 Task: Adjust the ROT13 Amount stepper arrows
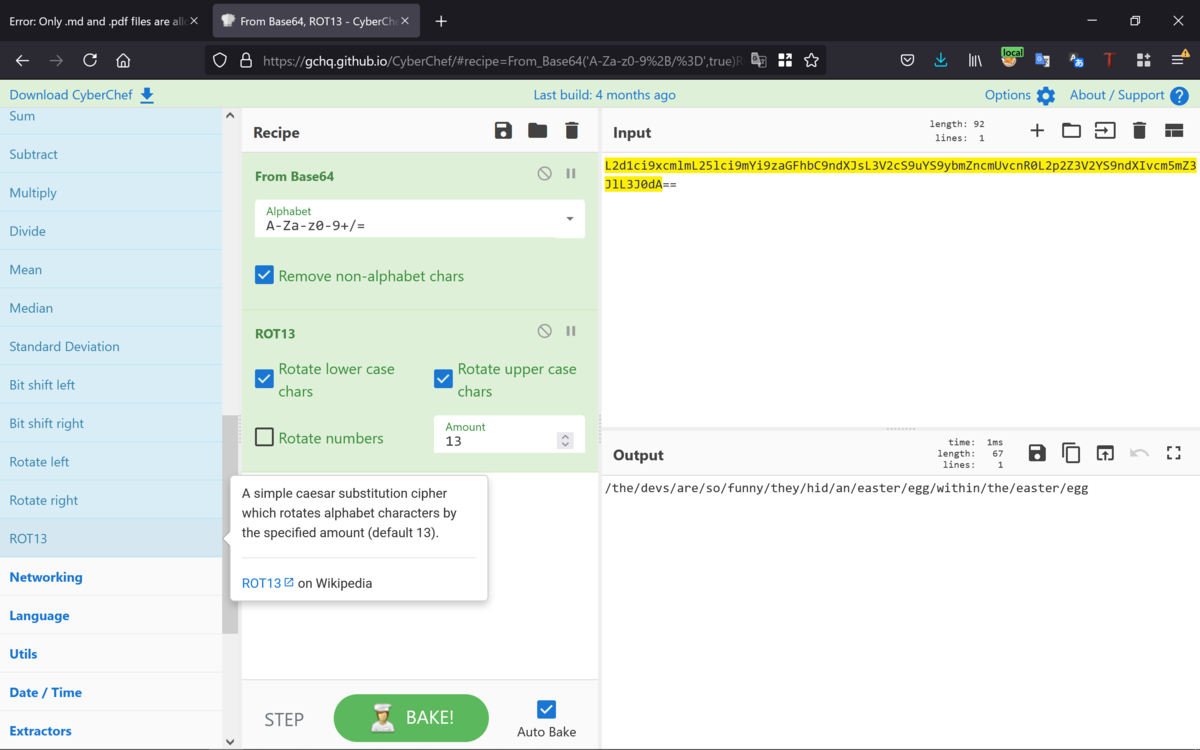[565, 440]
